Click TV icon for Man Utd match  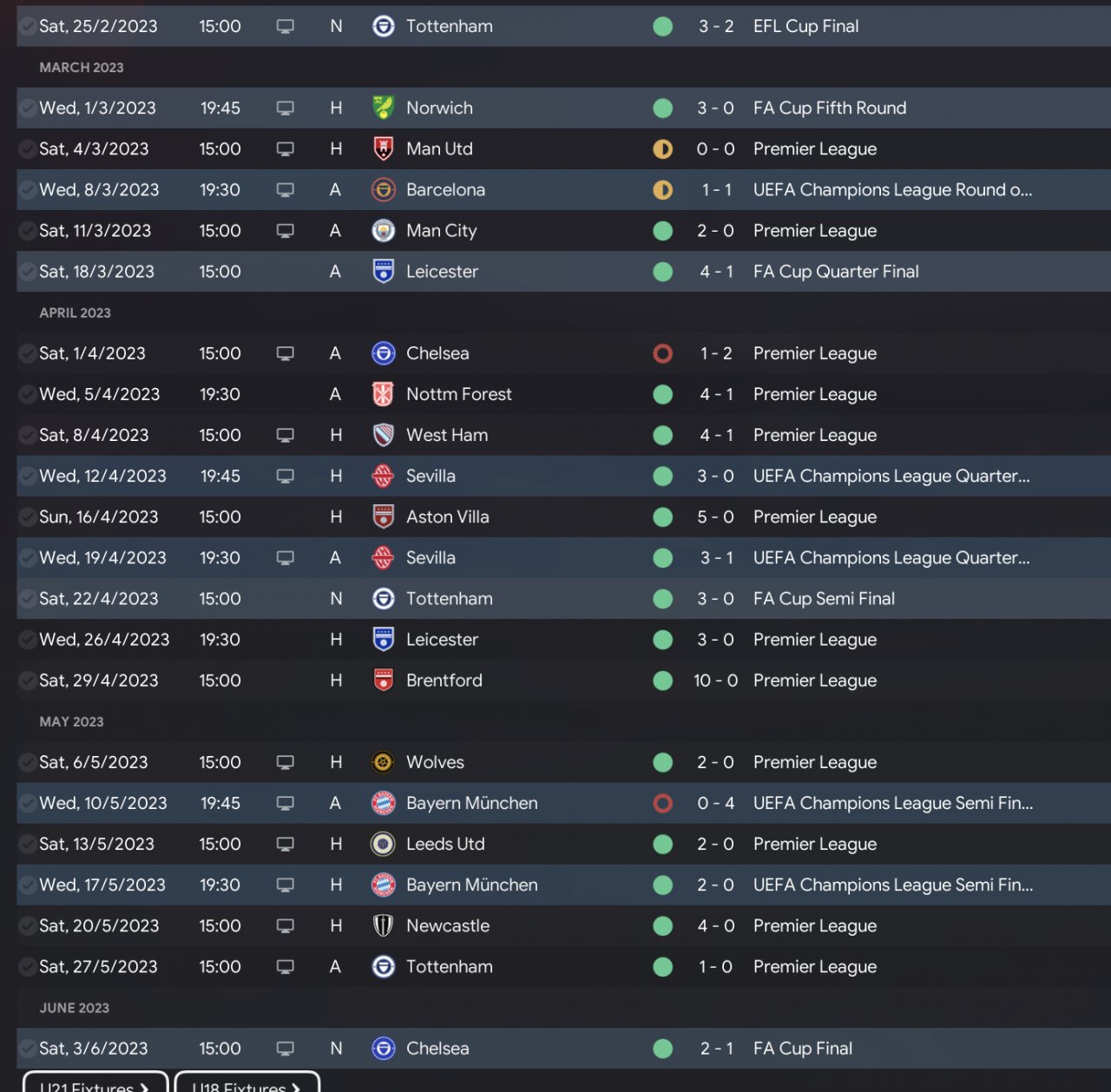[285, 149]
